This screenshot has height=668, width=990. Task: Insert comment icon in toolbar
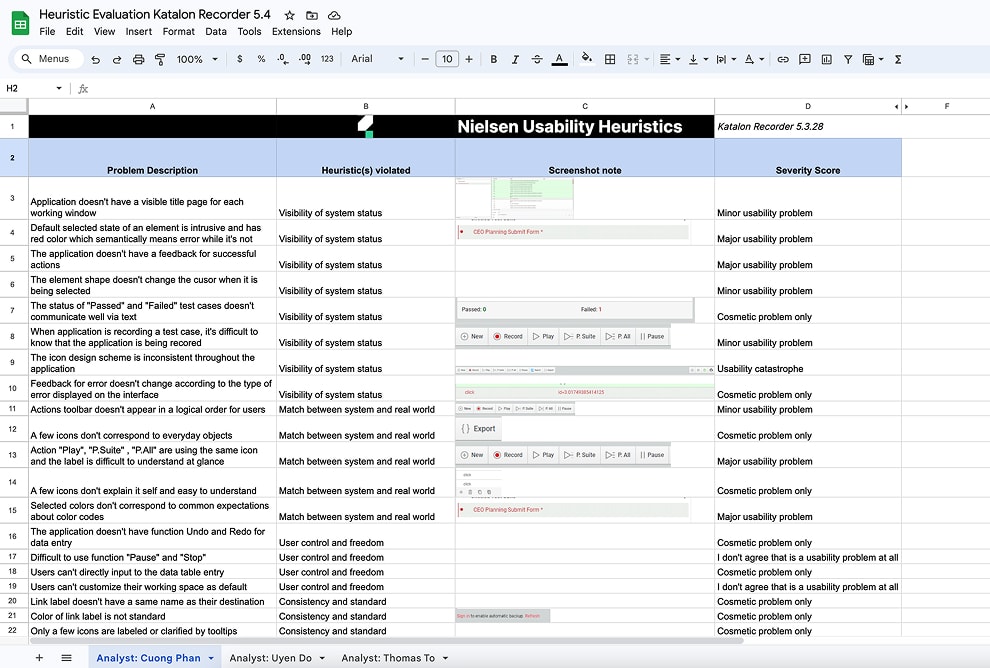click(804, 59)
